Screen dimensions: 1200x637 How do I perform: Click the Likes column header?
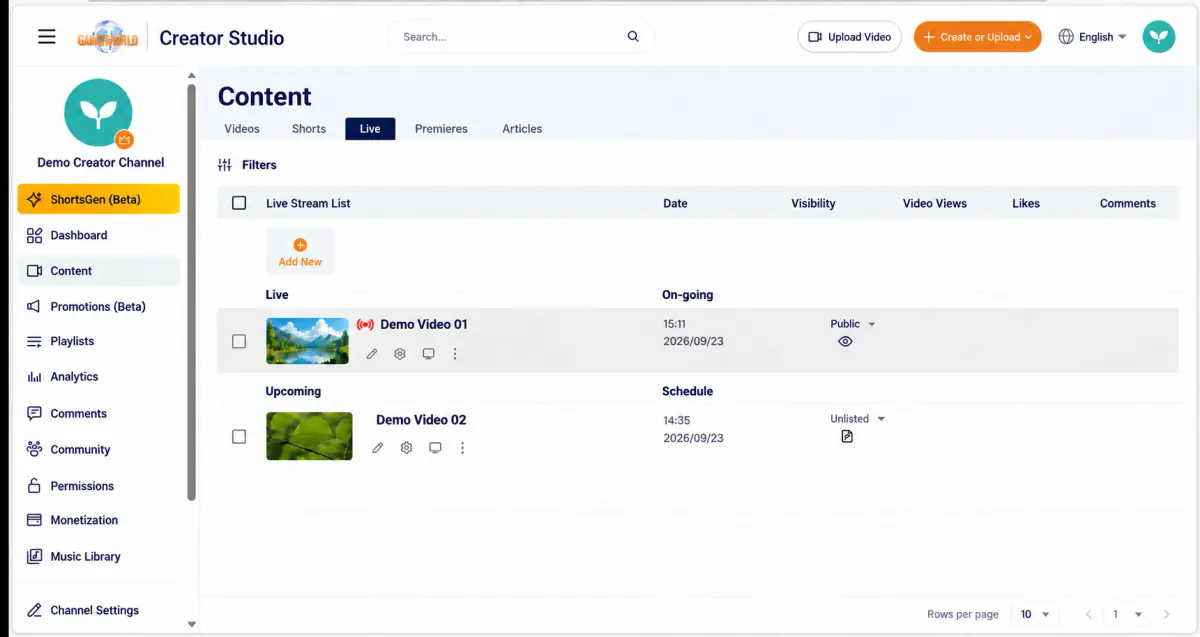(x=1026, y=203)
